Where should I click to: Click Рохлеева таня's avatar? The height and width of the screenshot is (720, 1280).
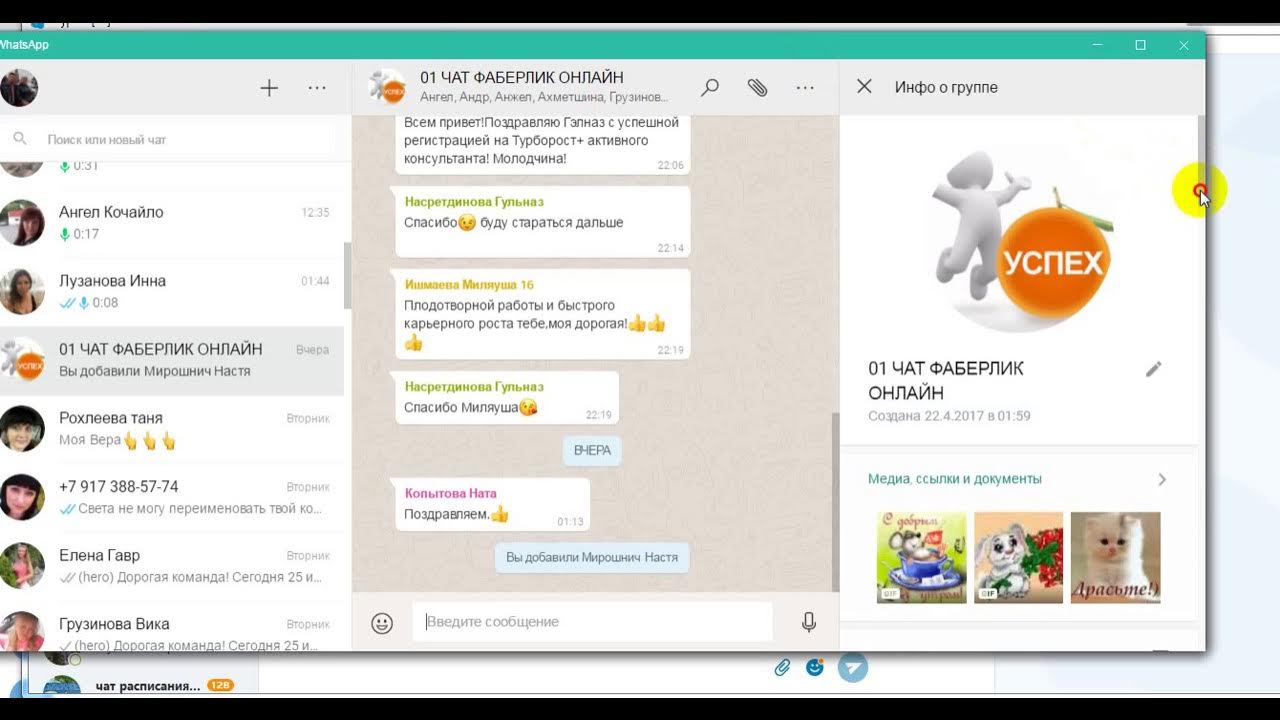tap(22, 429)
